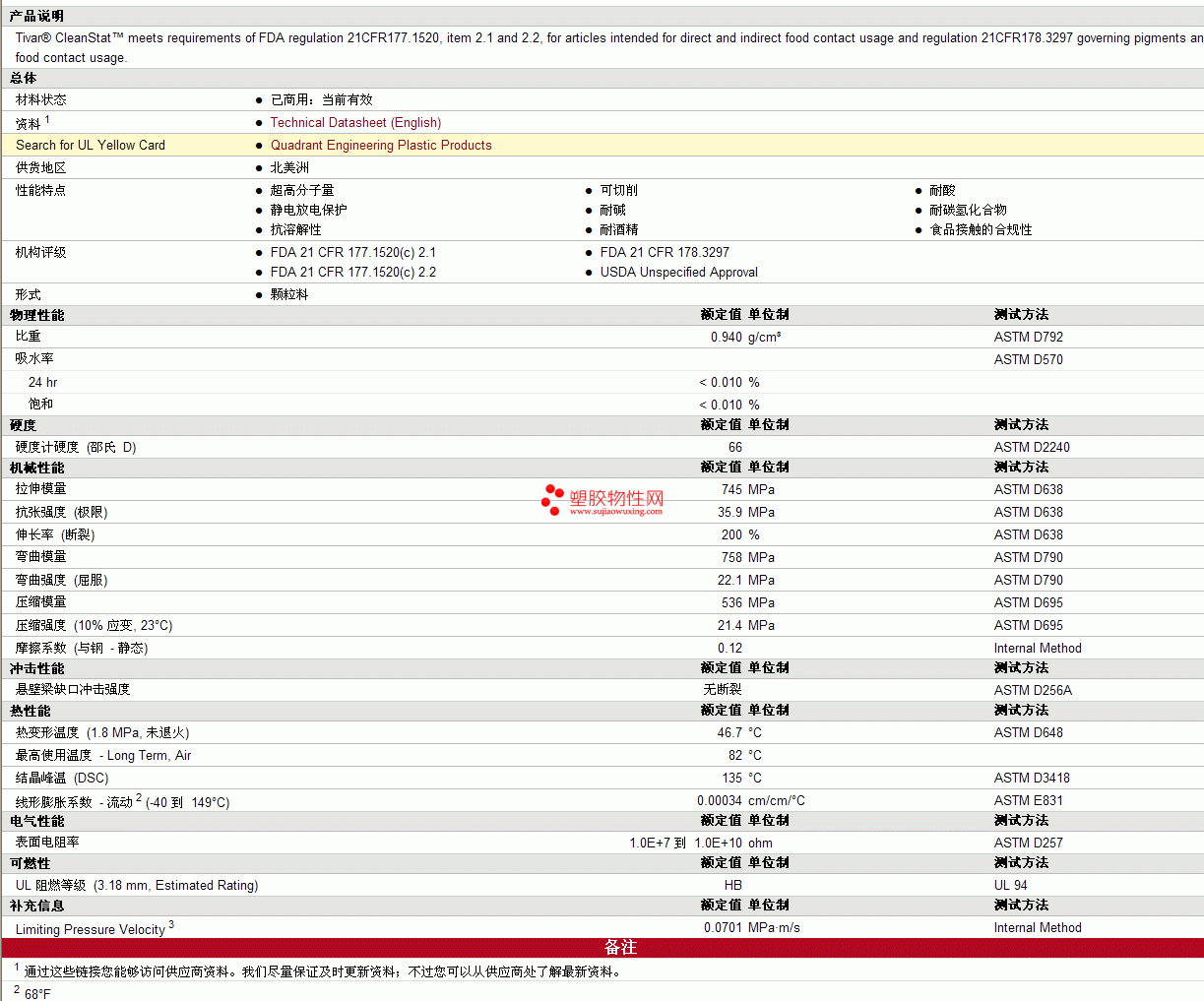Click the 46.7 °C deflection temperature value
This screenshot has height=1001, width=1204.
click(739, 732)
